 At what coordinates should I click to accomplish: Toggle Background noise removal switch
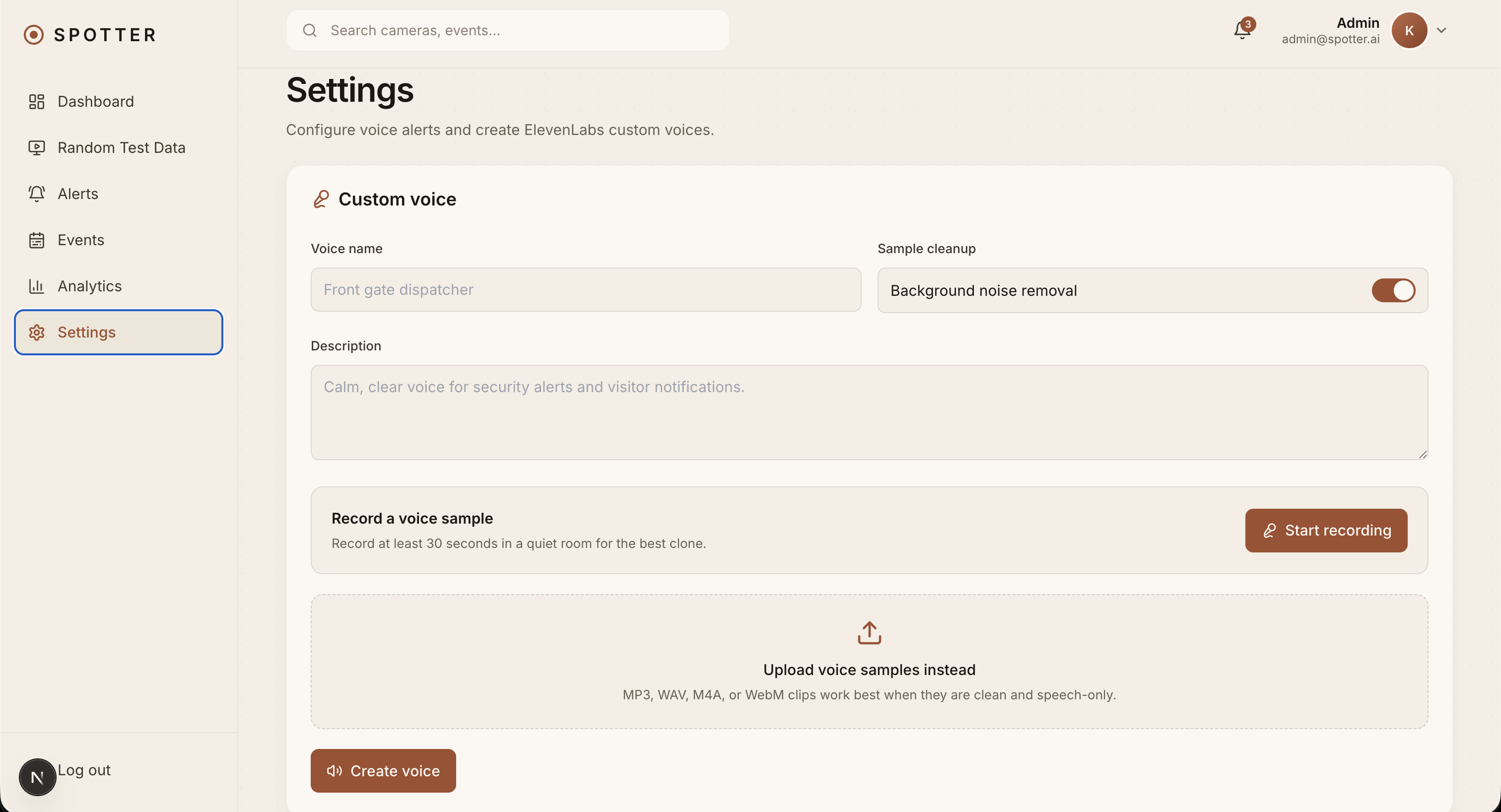1393,290
